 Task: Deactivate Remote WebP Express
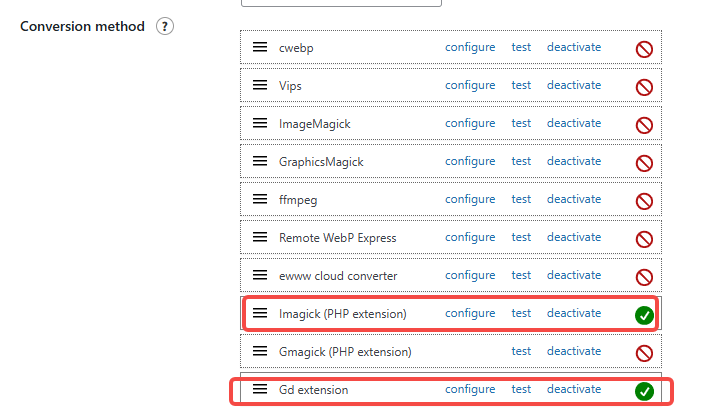(574, 237)
